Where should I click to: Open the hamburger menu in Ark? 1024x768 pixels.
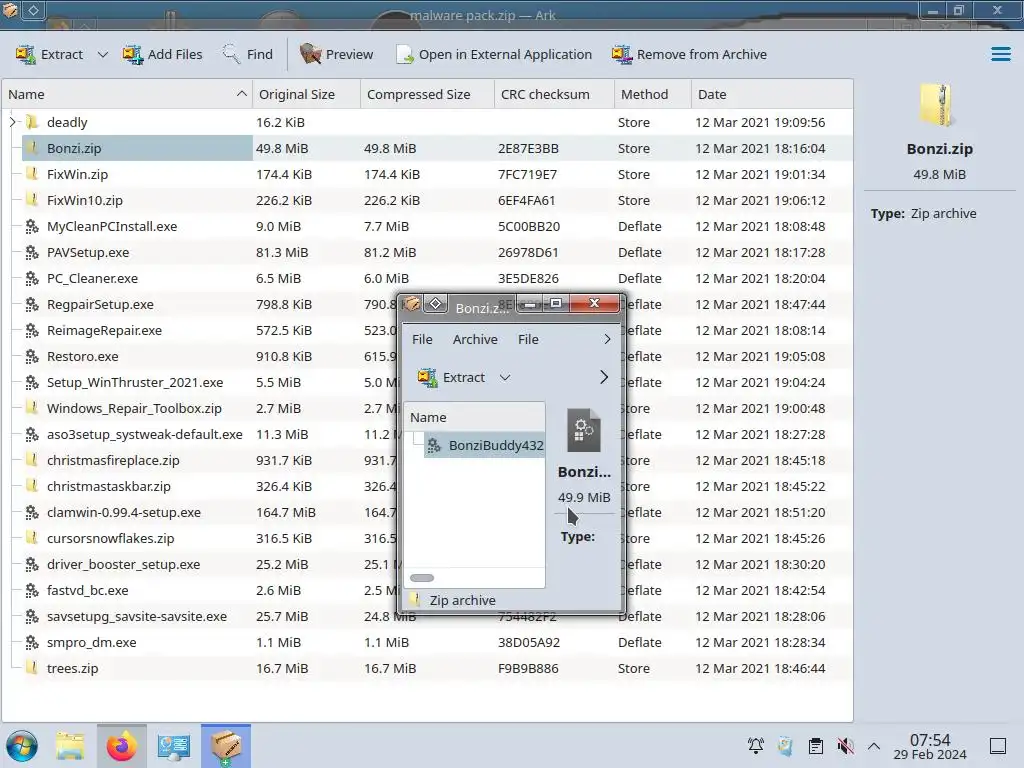click(1000, 54)
